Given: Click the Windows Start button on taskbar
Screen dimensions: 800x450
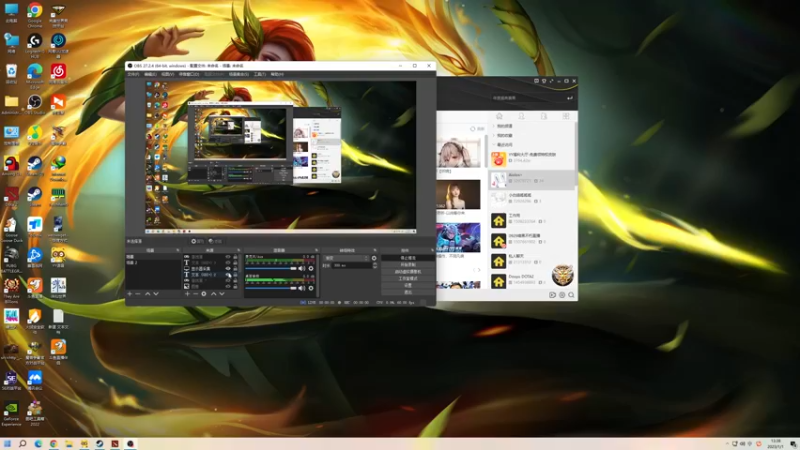Looking at the screenshot, I should coord(7,444).
